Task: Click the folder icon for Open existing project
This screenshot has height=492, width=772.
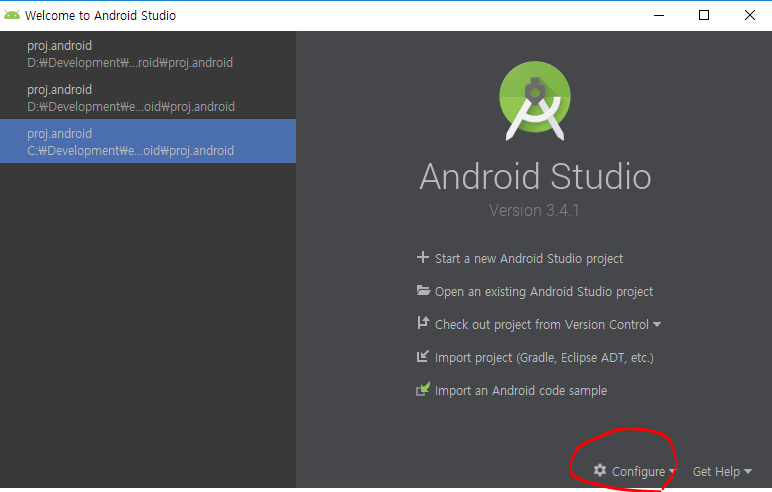Action: pyautogui.click(x=423, y=291)
